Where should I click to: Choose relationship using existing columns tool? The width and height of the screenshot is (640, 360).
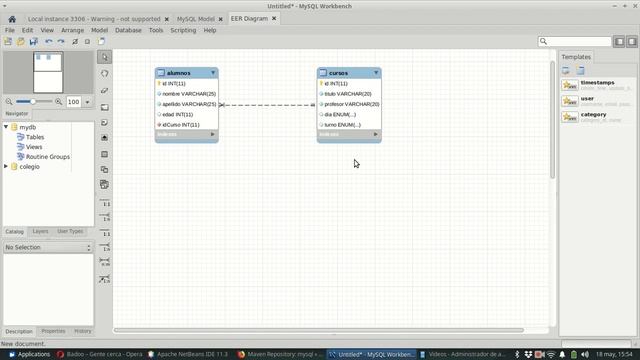click(x=105, y=280)
